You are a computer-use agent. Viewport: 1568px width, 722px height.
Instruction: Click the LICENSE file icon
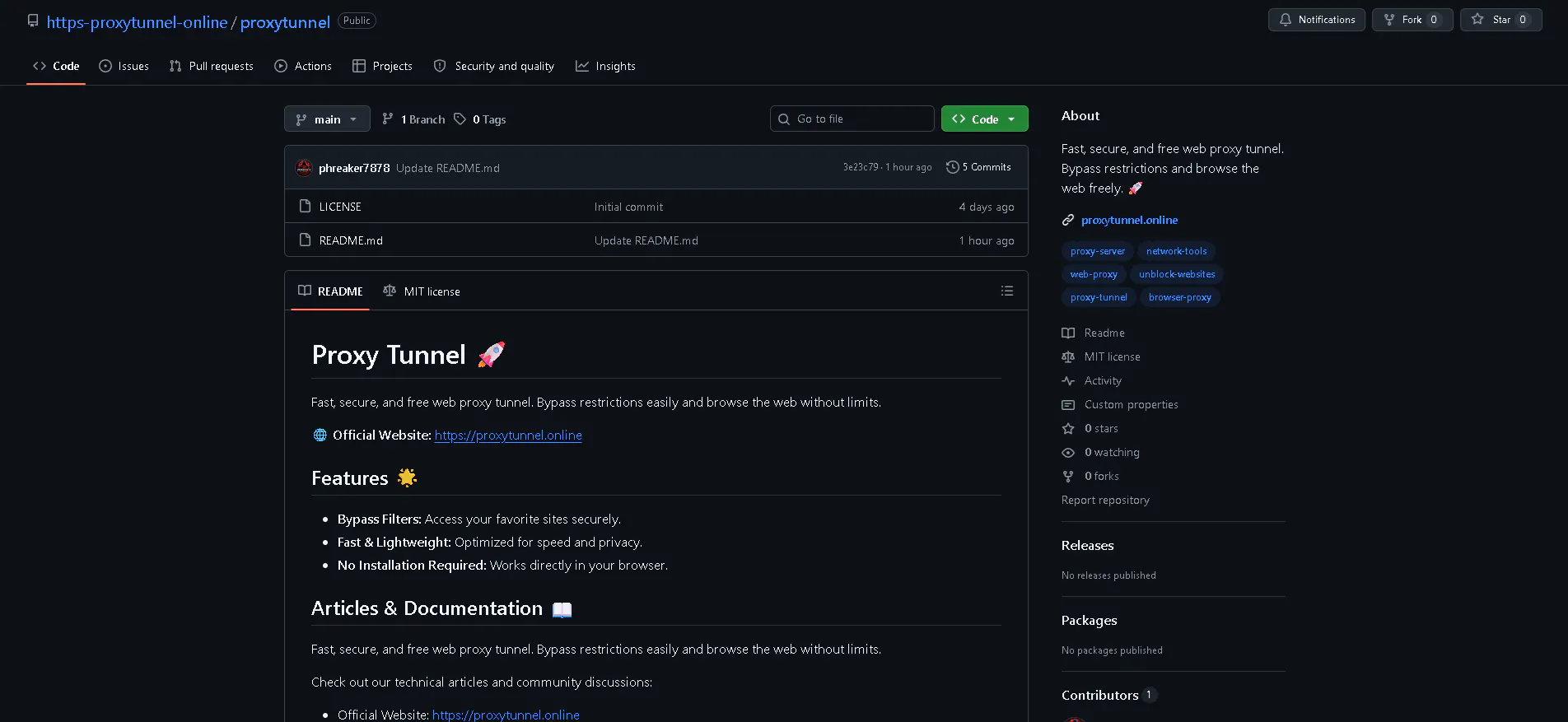point(305,207)
